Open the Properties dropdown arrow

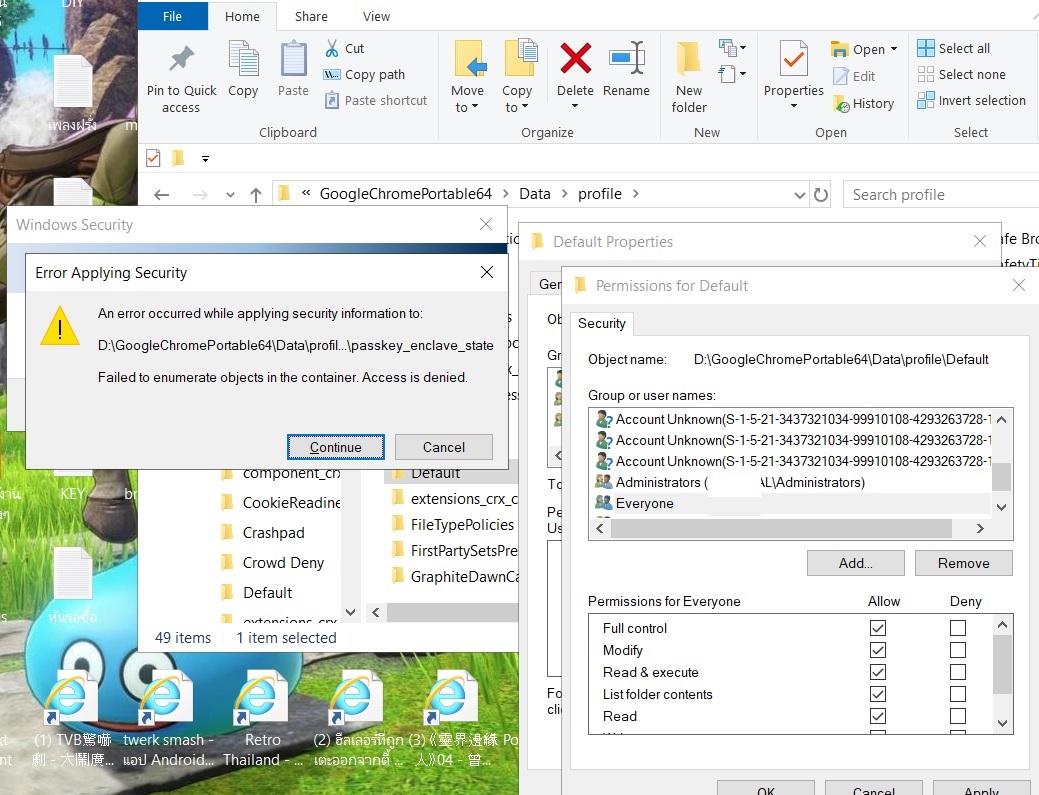(x=793, y=106)
